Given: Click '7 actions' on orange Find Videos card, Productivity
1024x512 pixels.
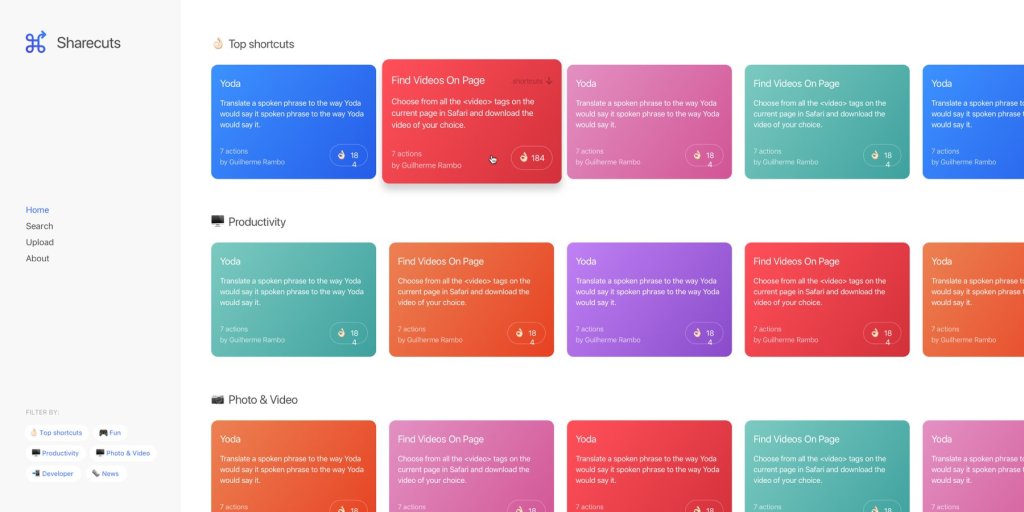Looking at the screenshot, I should (411, 329).
